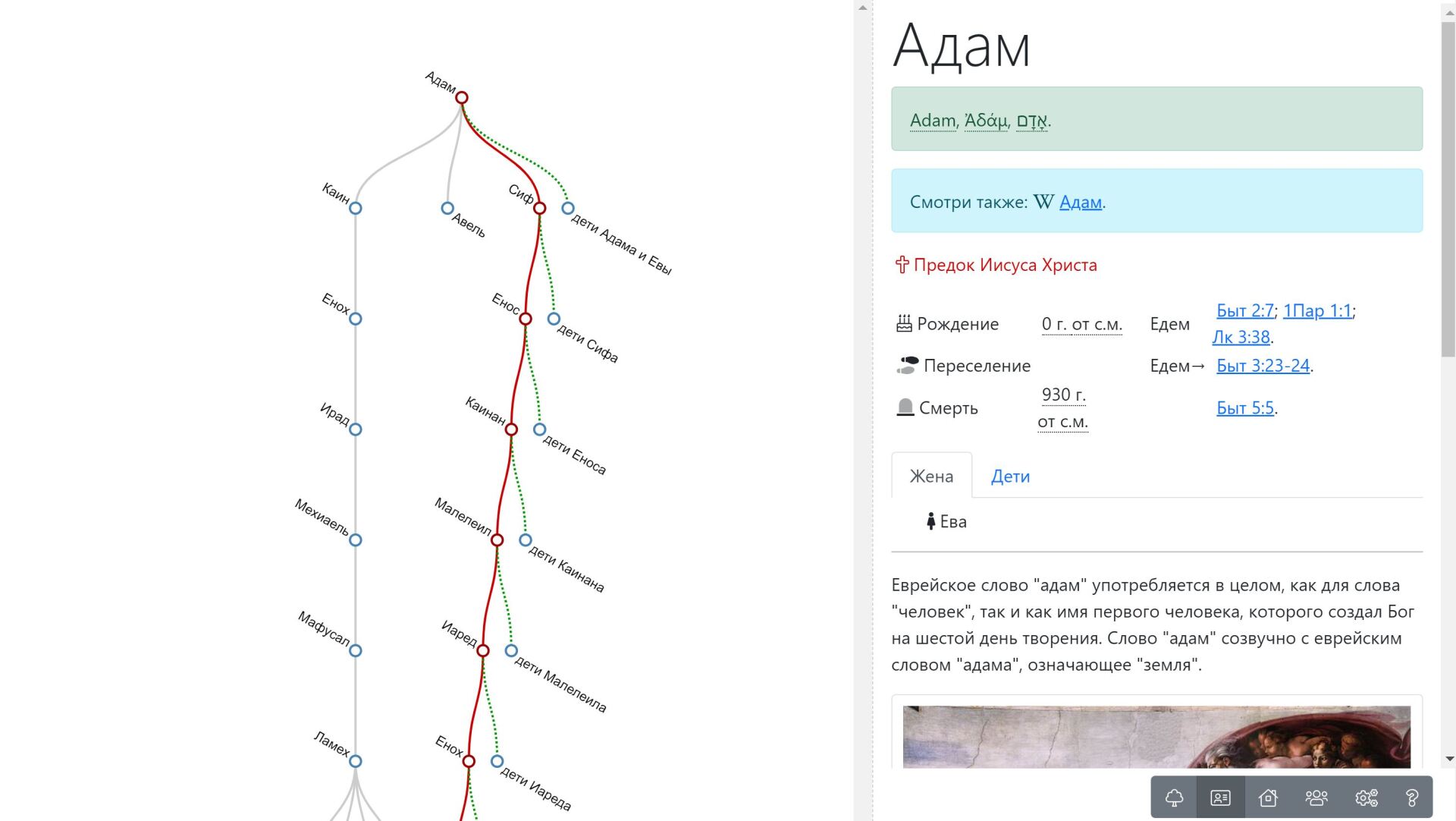
Task: Open the tree view icon in bottom toolbar
Action: pyautogui.click(x=1174, y=797)
